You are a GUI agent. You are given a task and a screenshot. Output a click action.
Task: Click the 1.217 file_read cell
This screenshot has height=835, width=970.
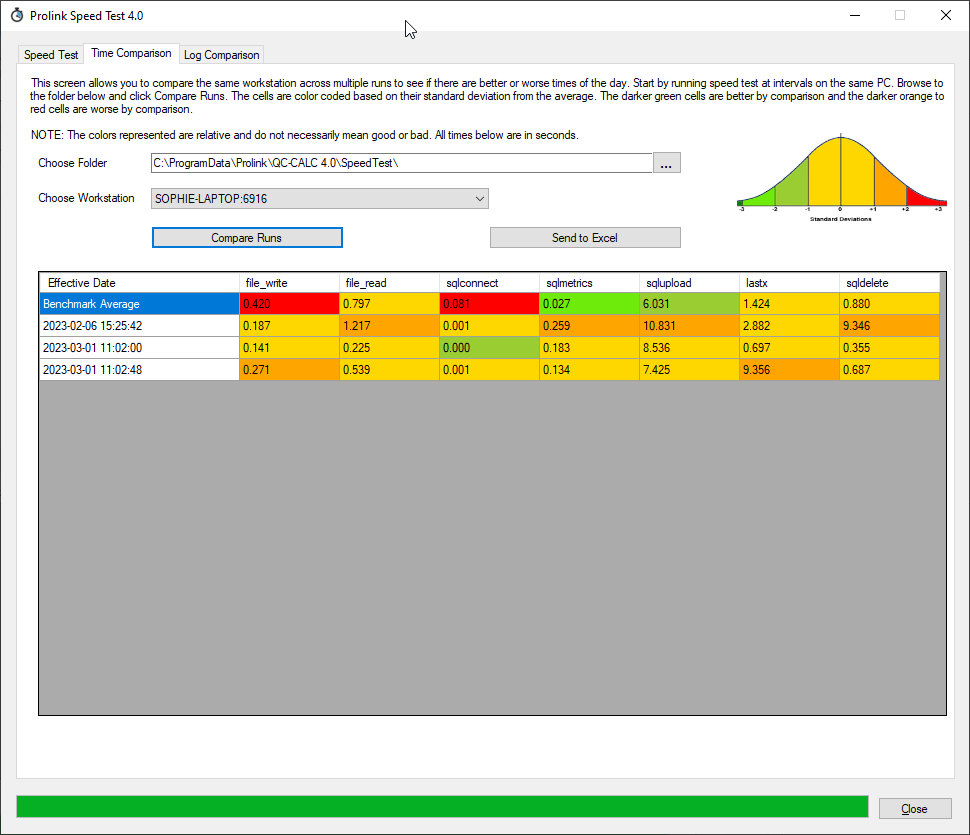(x=390, y=326)
